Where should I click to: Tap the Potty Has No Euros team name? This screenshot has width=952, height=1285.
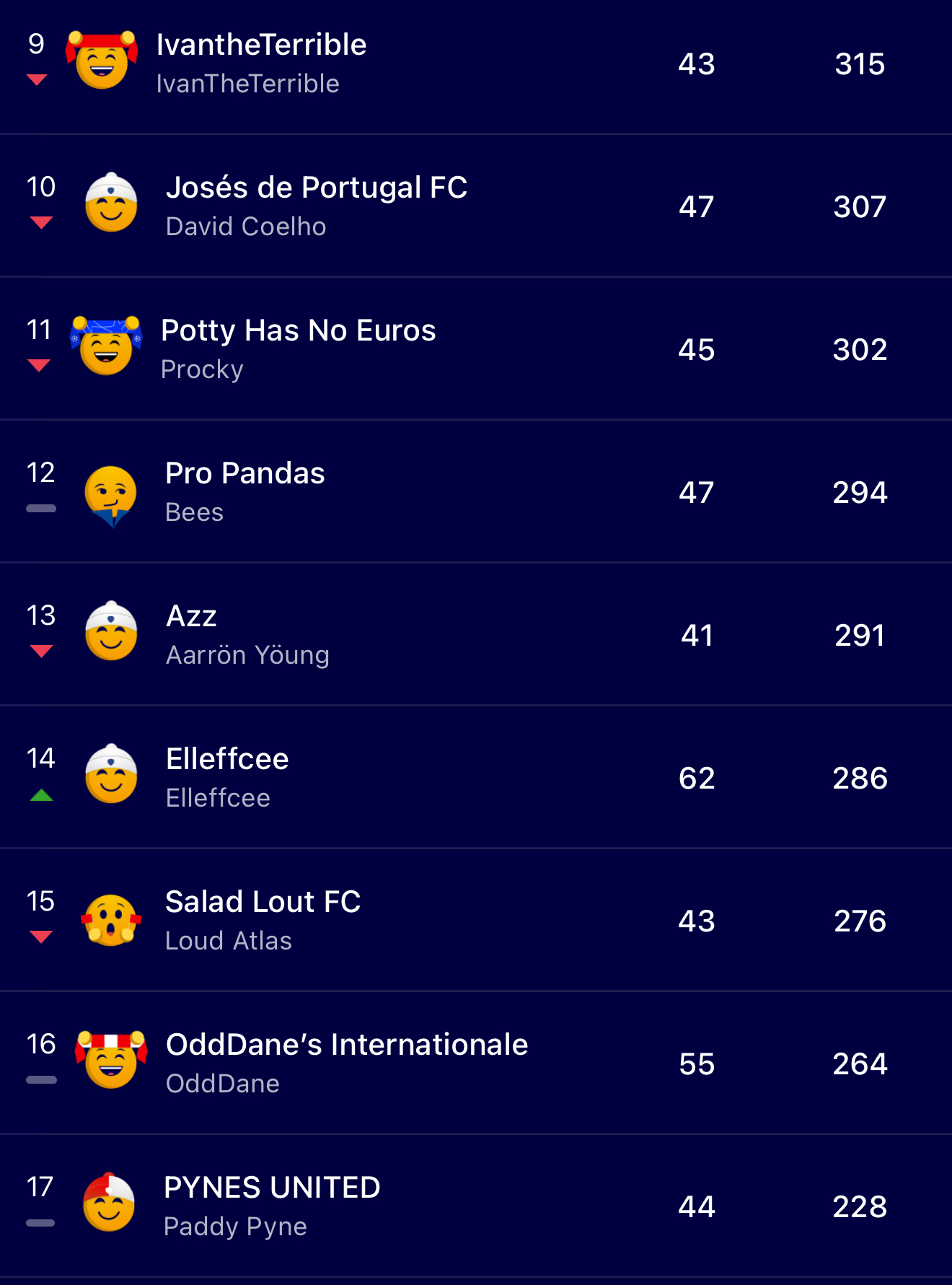pos(298,330)
